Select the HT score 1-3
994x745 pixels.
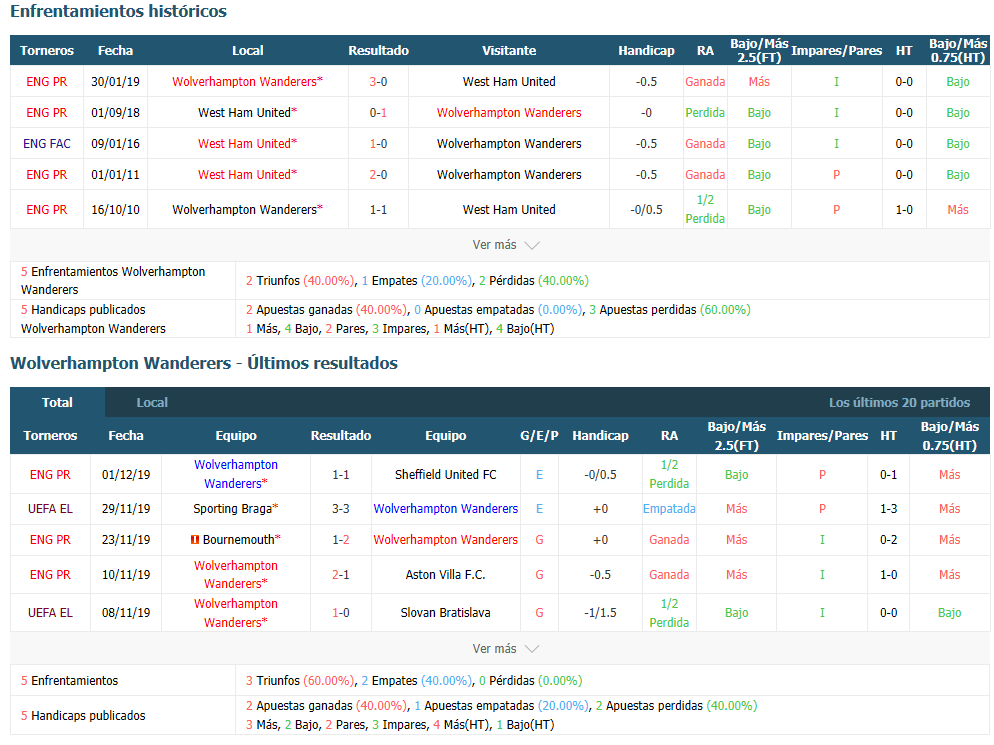pyautogui.click(x=888, y=509)
